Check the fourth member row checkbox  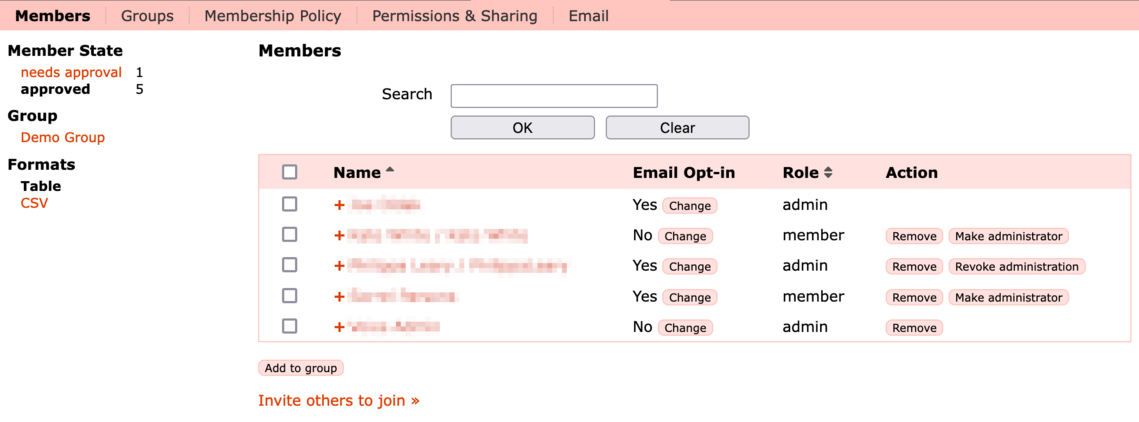coord(290,296)
